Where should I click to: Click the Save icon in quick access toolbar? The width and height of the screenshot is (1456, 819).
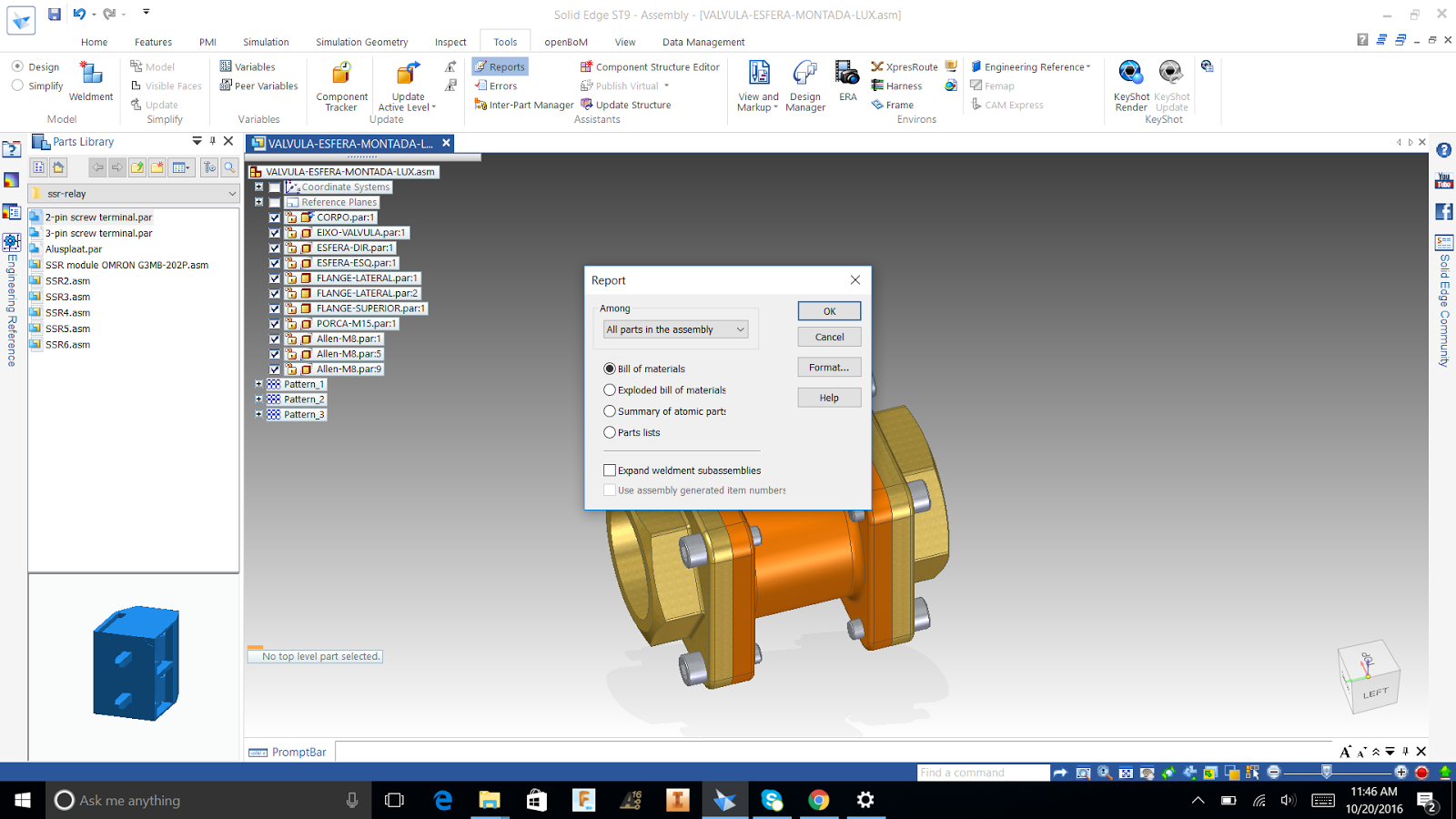pos(55,14)
